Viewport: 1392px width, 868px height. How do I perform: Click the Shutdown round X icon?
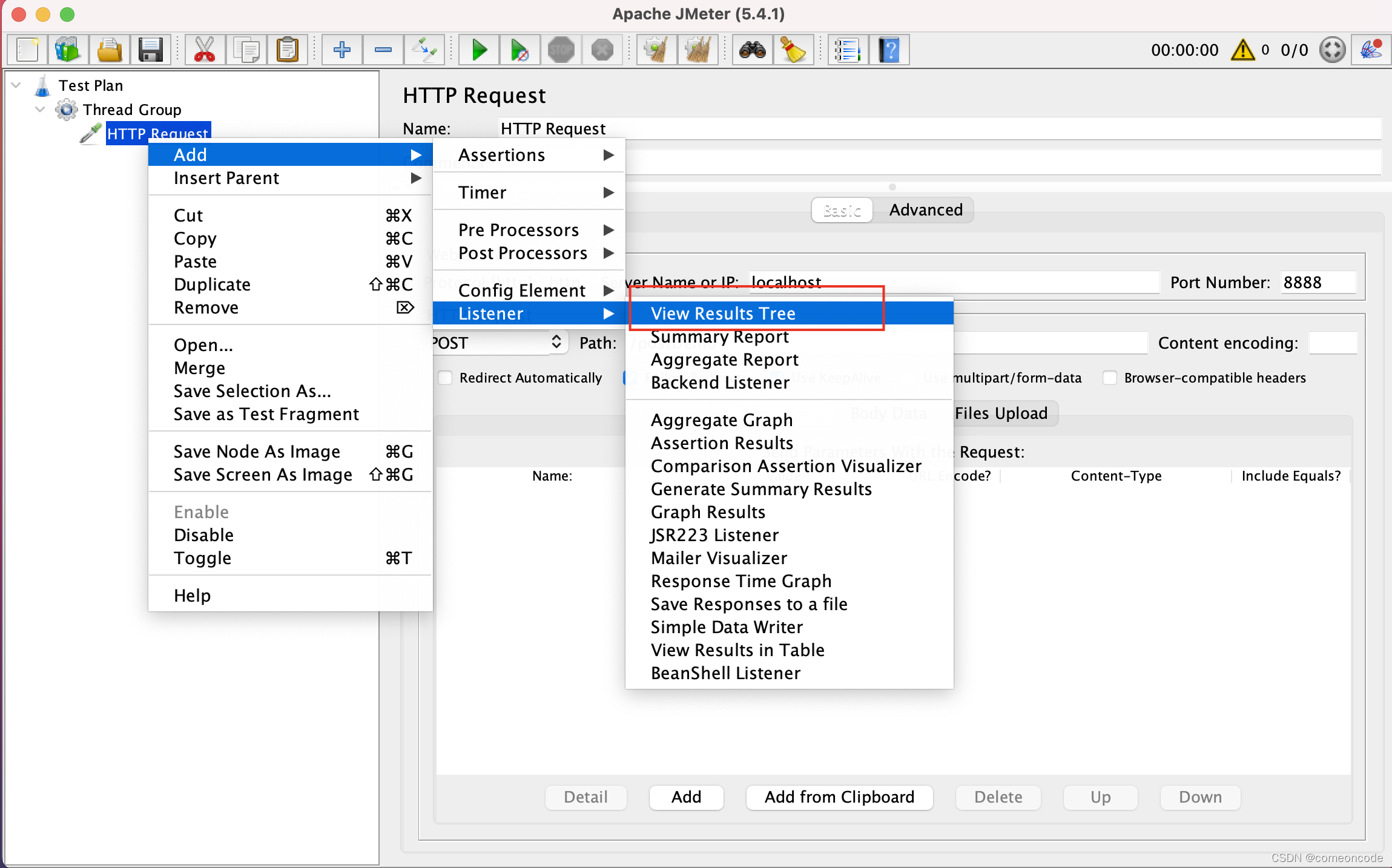tap(602, 50)
